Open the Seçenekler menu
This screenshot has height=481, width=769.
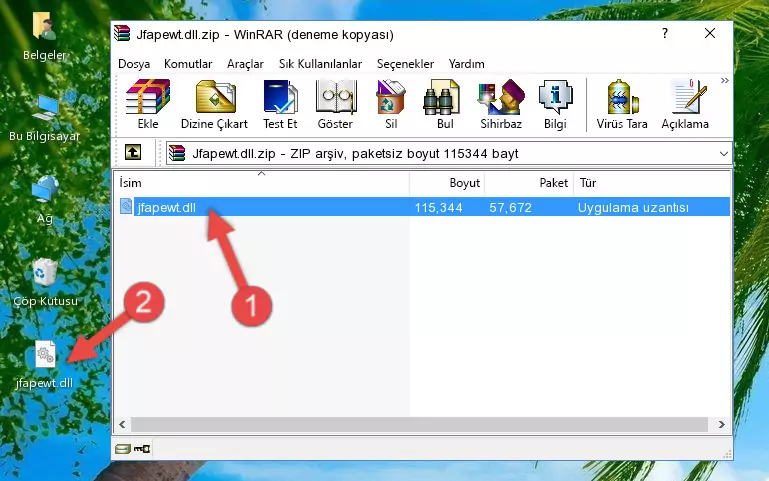click(x=405, y=64)
